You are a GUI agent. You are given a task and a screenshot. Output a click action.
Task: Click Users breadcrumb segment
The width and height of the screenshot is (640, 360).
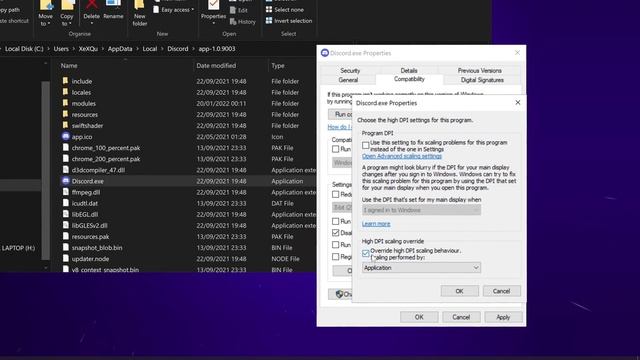pos(61,49)
